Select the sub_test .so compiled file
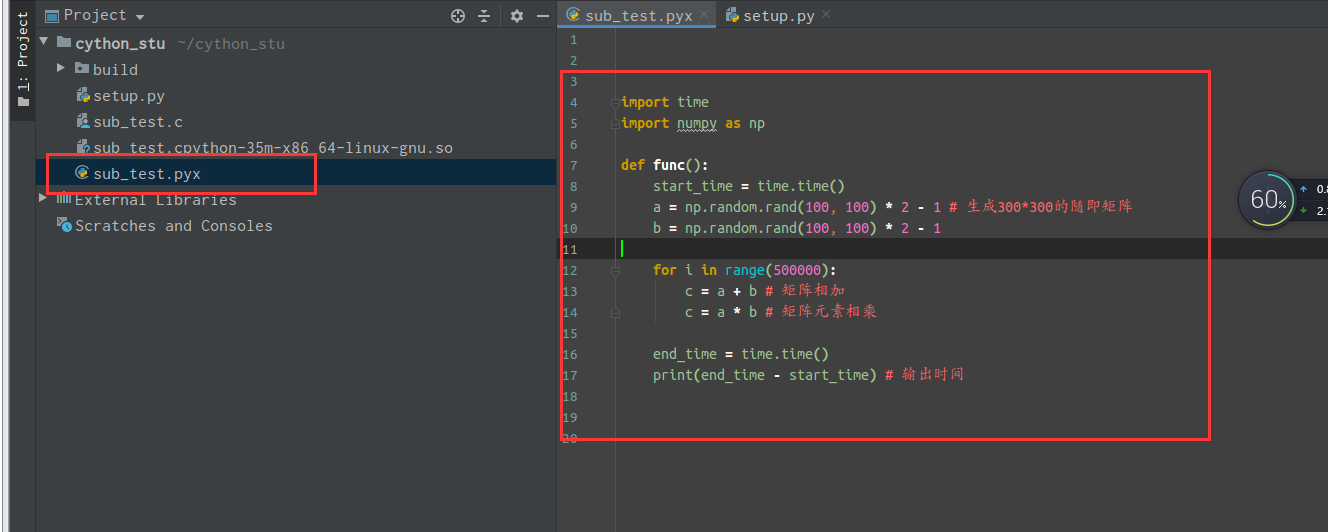The width and height of the screenshot is (1328, 532). [x=273, y=148]
